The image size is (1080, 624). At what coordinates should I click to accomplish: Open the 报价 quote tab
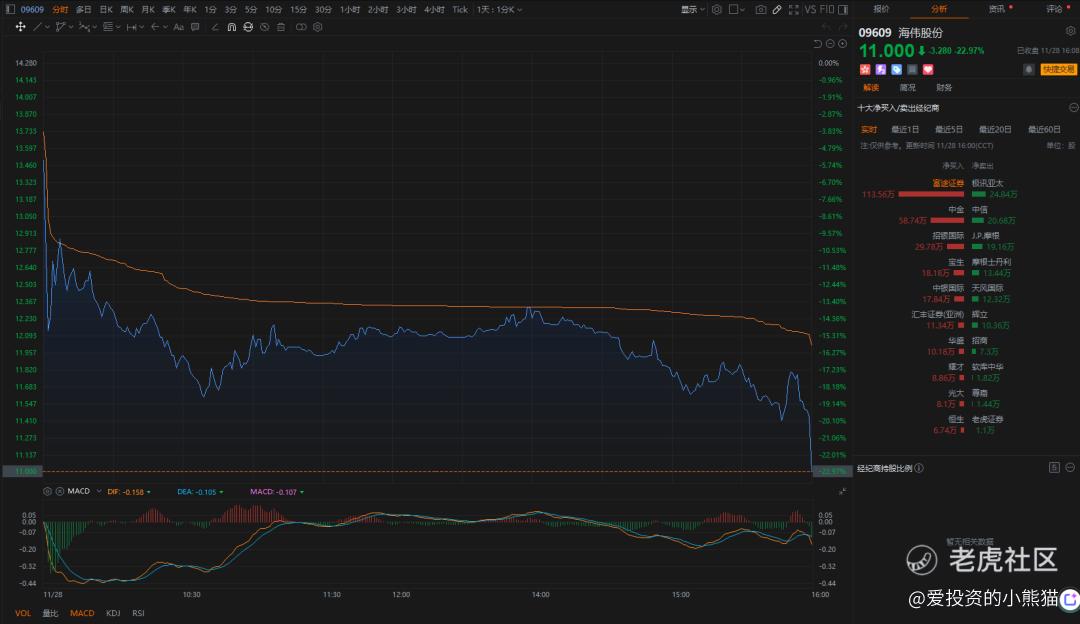click(882, 9)
